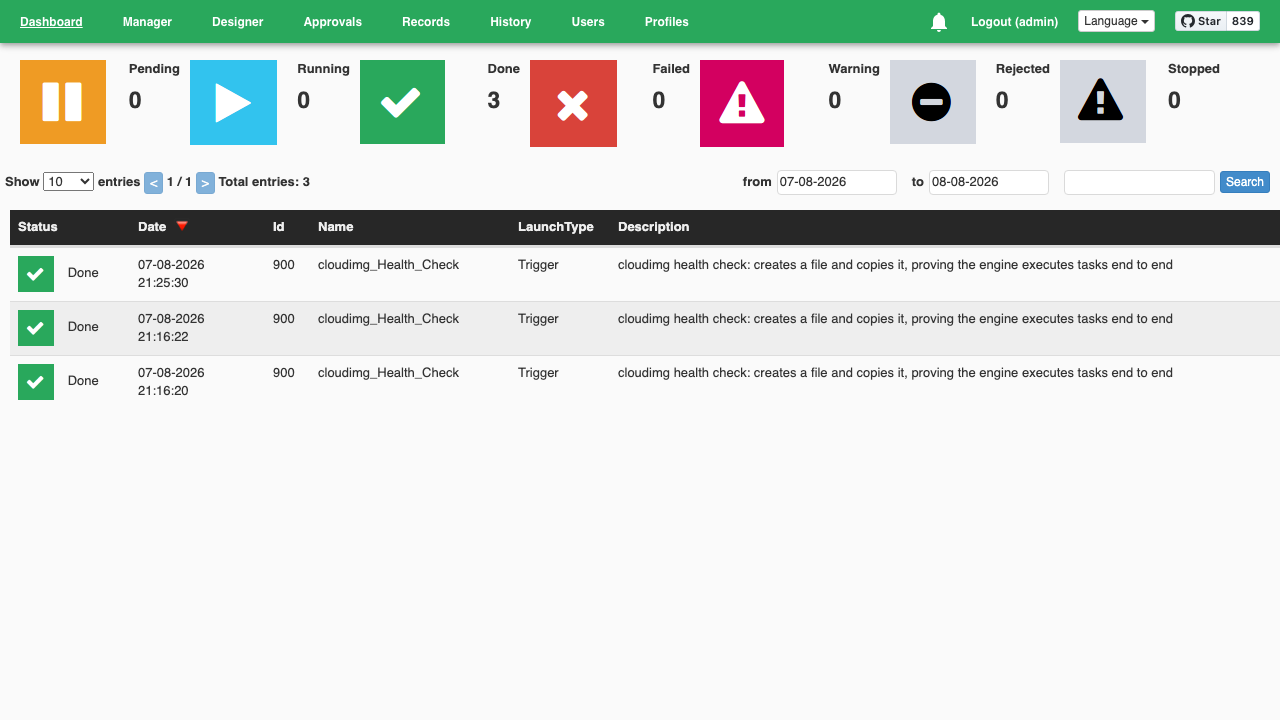Sort by Date using the red arrow
Image resolution: width=1280 pixels, height=720 pixels.
pos(182,226)
